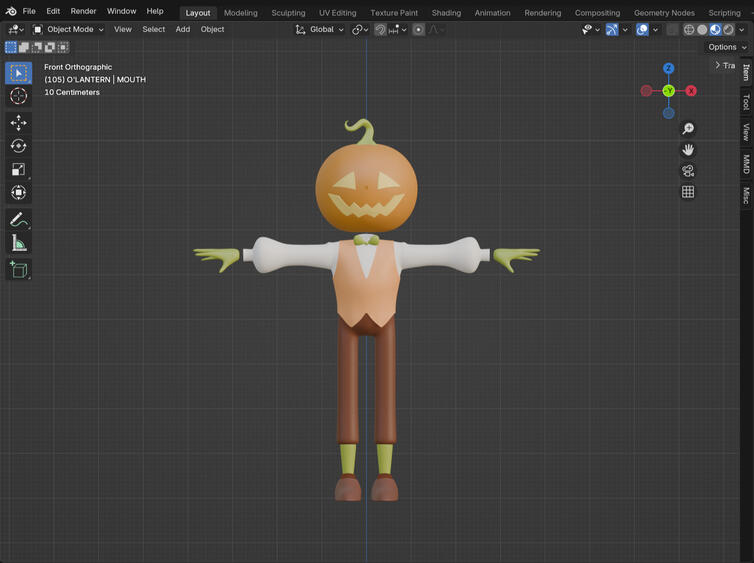754x563 pixels.
Task: Click the red X axis gizmo ball
Action: (x=691, y=90)
